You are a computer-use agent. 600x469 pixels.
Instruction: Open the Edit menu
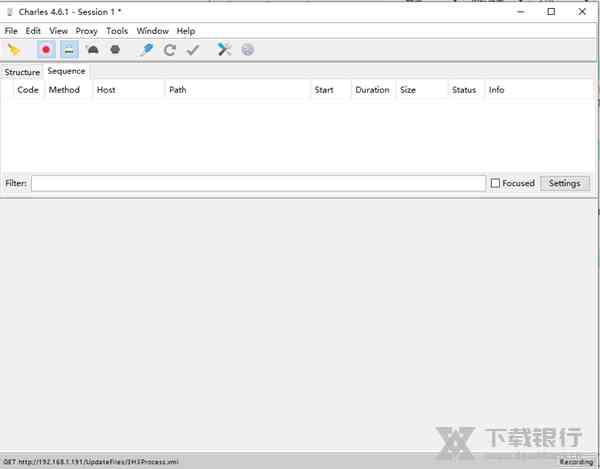(33, 31)
